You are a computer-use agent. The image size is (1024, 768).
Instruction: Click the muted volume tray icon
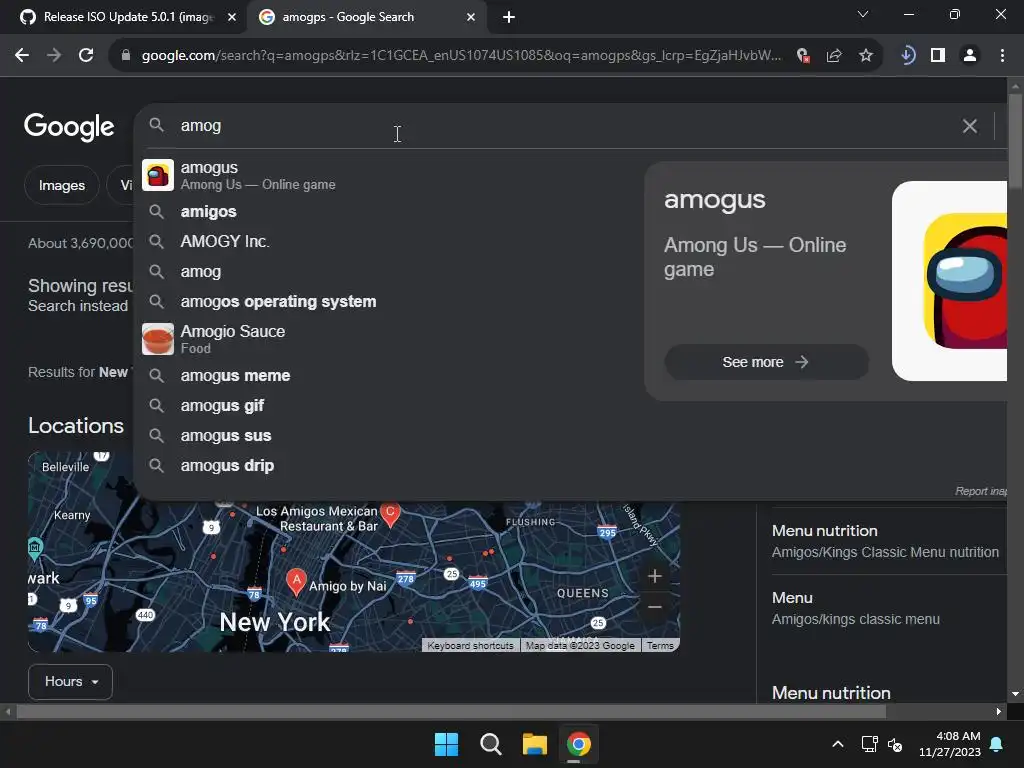(x=895, y=744)
